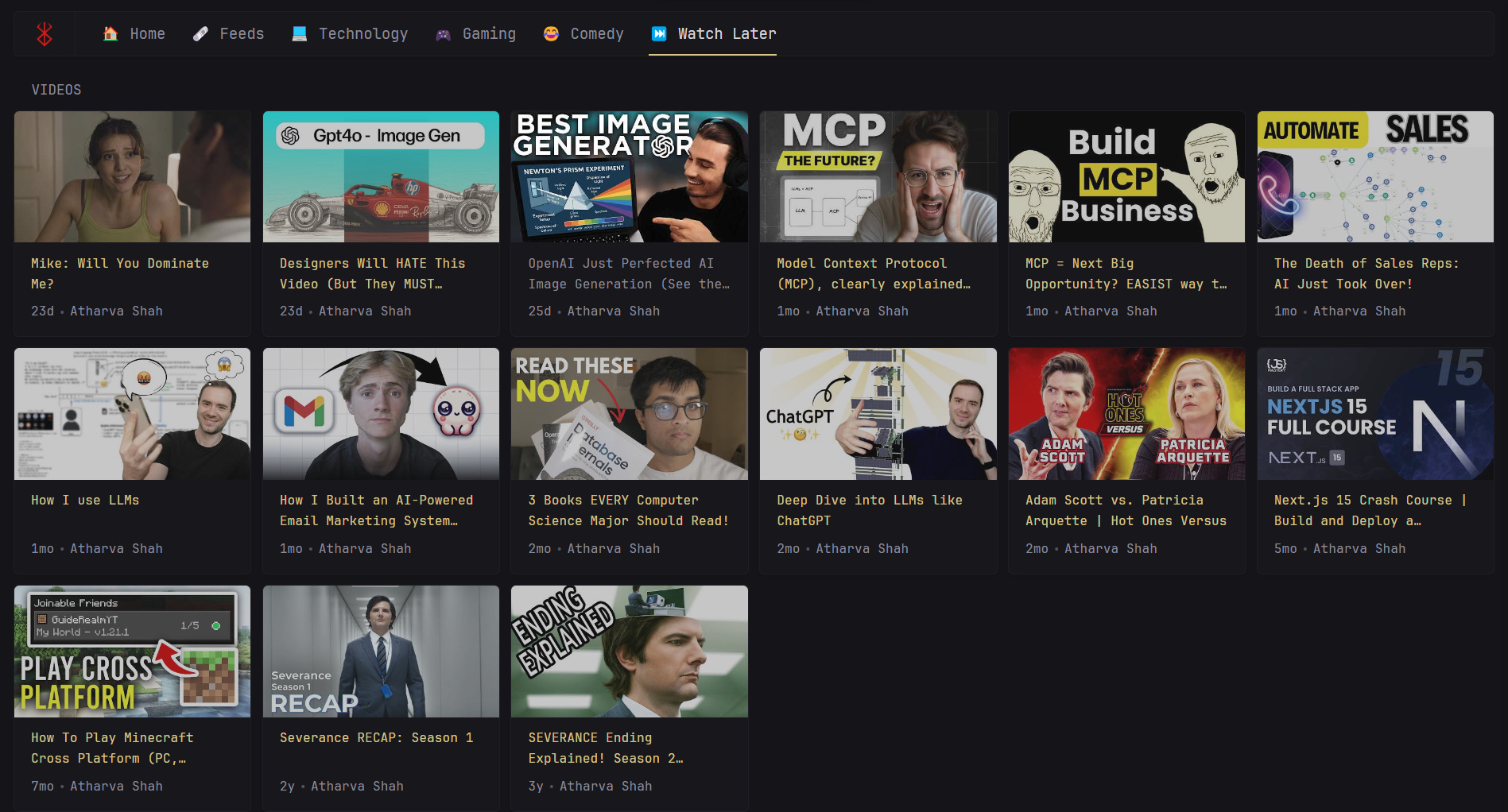Click title Designers Will HATE This Video

(x=373, y=273)
